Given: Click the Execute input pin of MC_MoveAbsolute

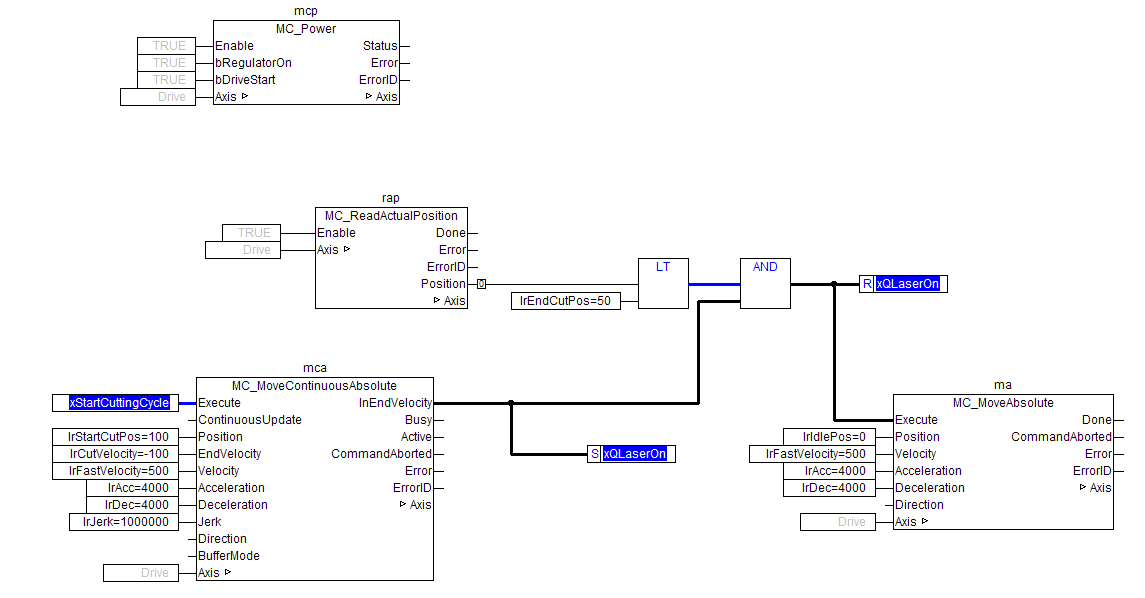Looking at the screenshot, I should click(x=916, y=420).
